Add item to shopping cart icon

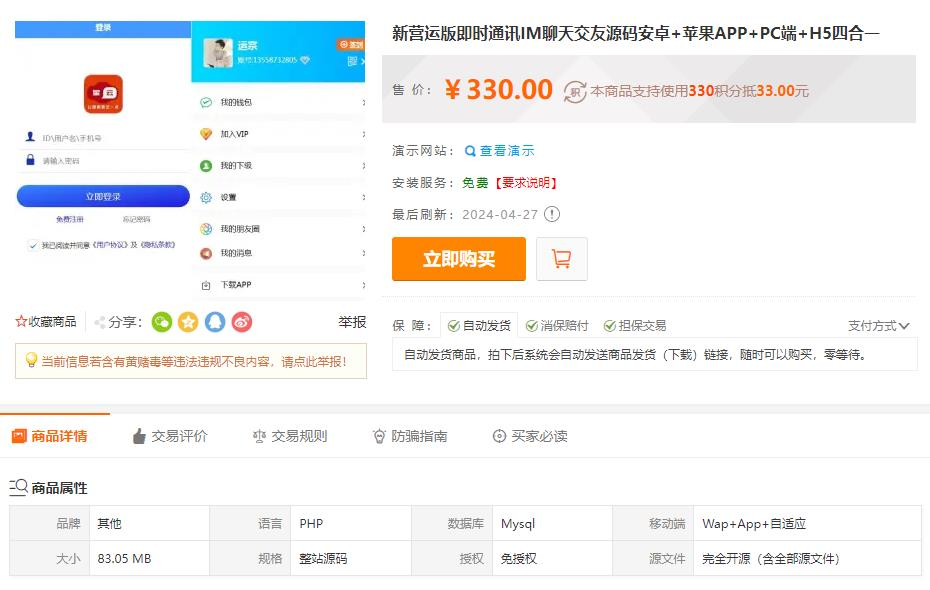[x=561, y=259]
